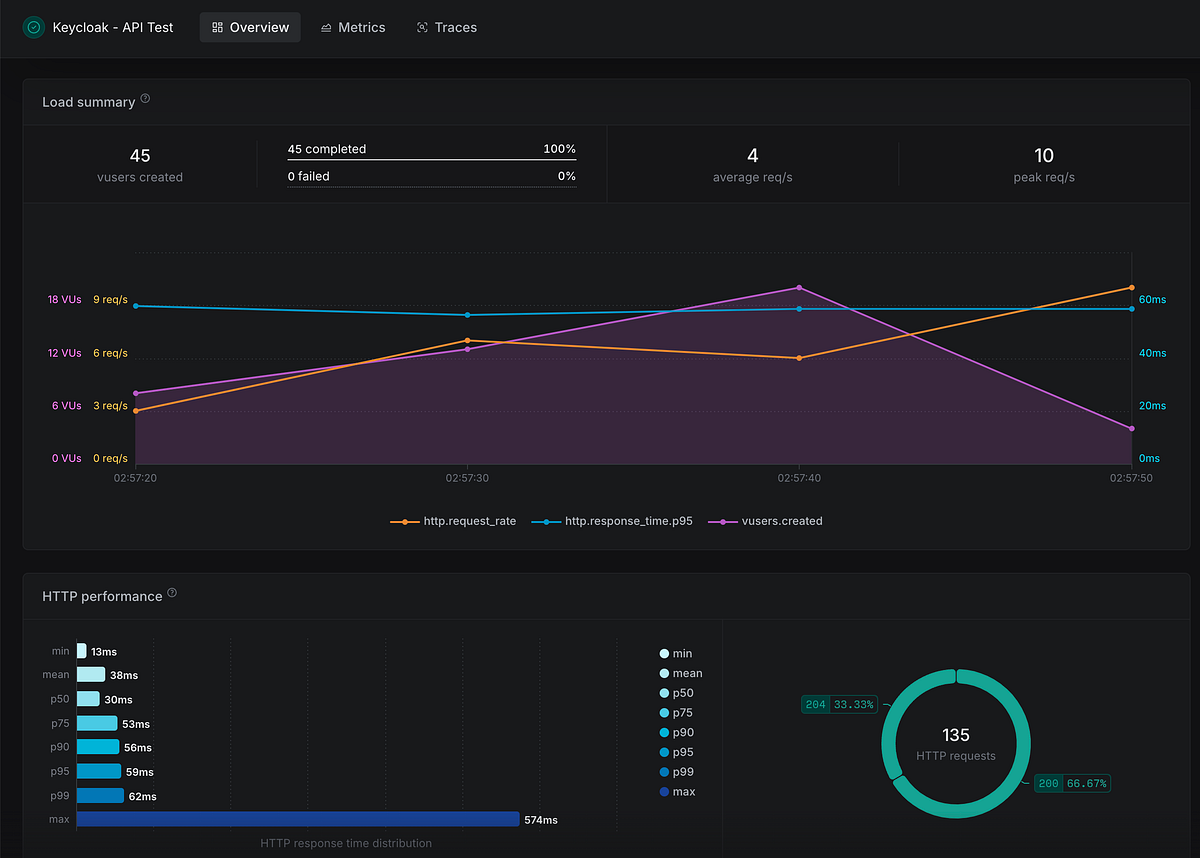Click the orange http.request_rate legend marker
The width and height of the screenshot is (1200, 858).
coord(401,521)
